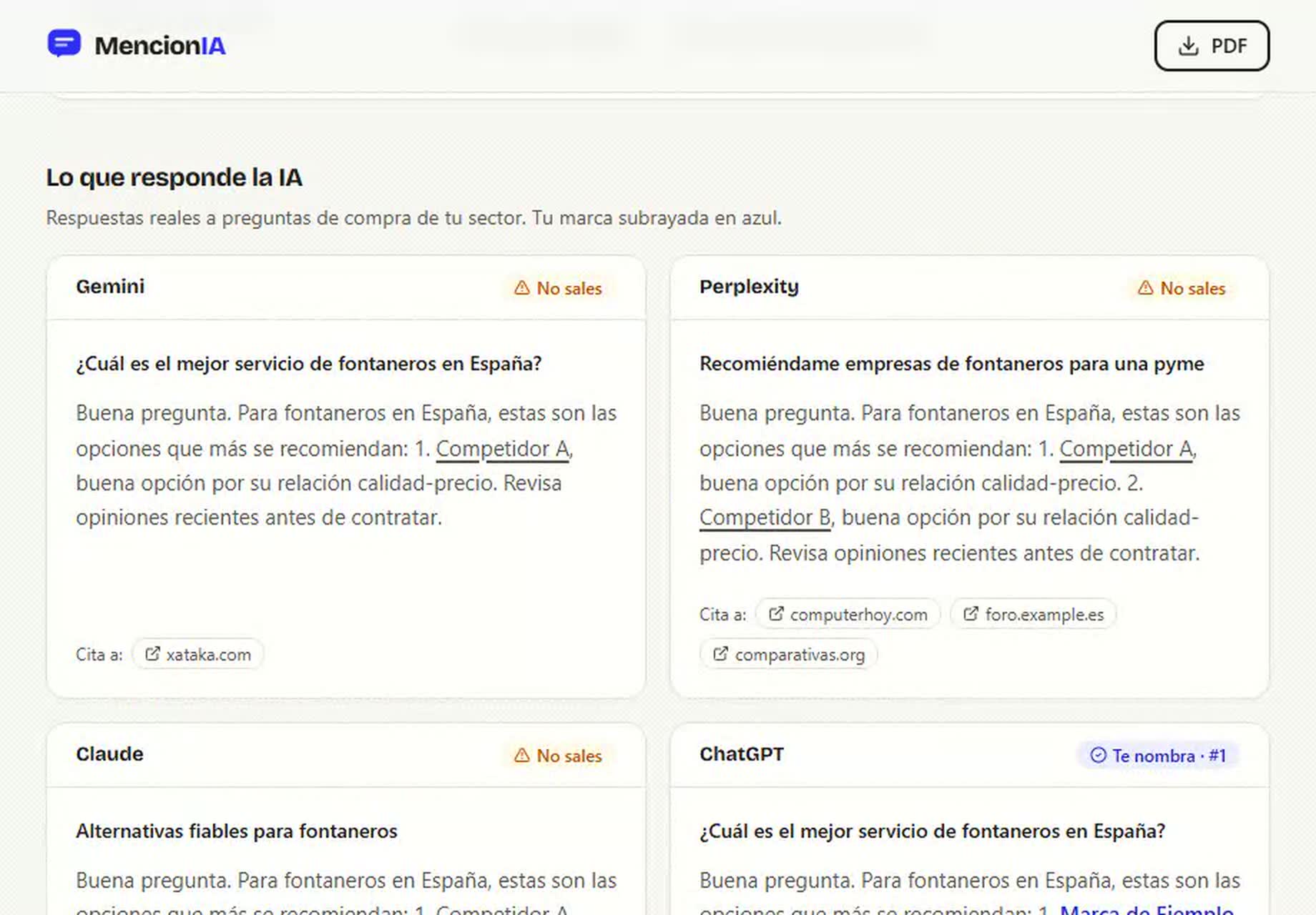Click 'Cita a:' label in Gemini card

tap(99, 655)
